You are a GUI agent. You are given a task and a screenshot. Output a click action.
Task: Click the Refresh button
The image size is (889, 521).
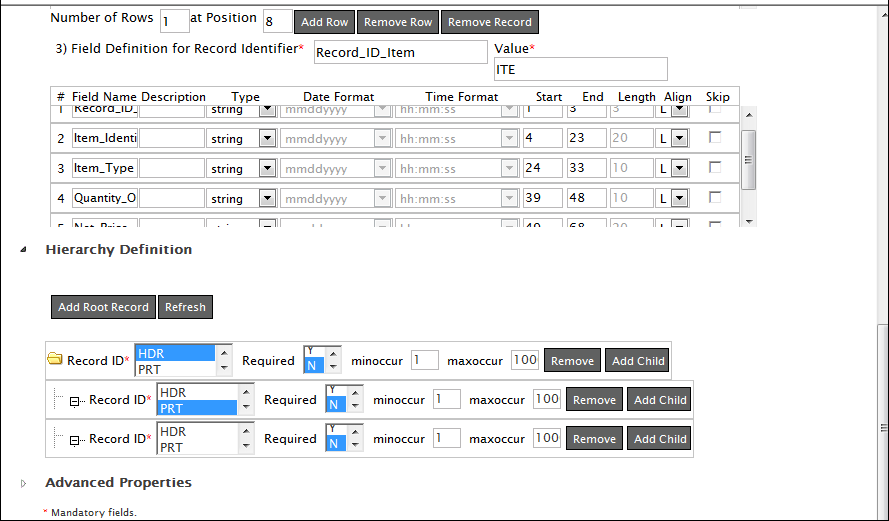[185, 307]
